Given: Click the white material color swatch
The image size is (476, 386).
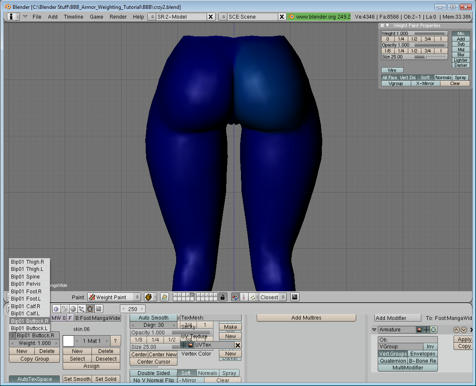Looking at the screenshot, I should pos(68,341).
